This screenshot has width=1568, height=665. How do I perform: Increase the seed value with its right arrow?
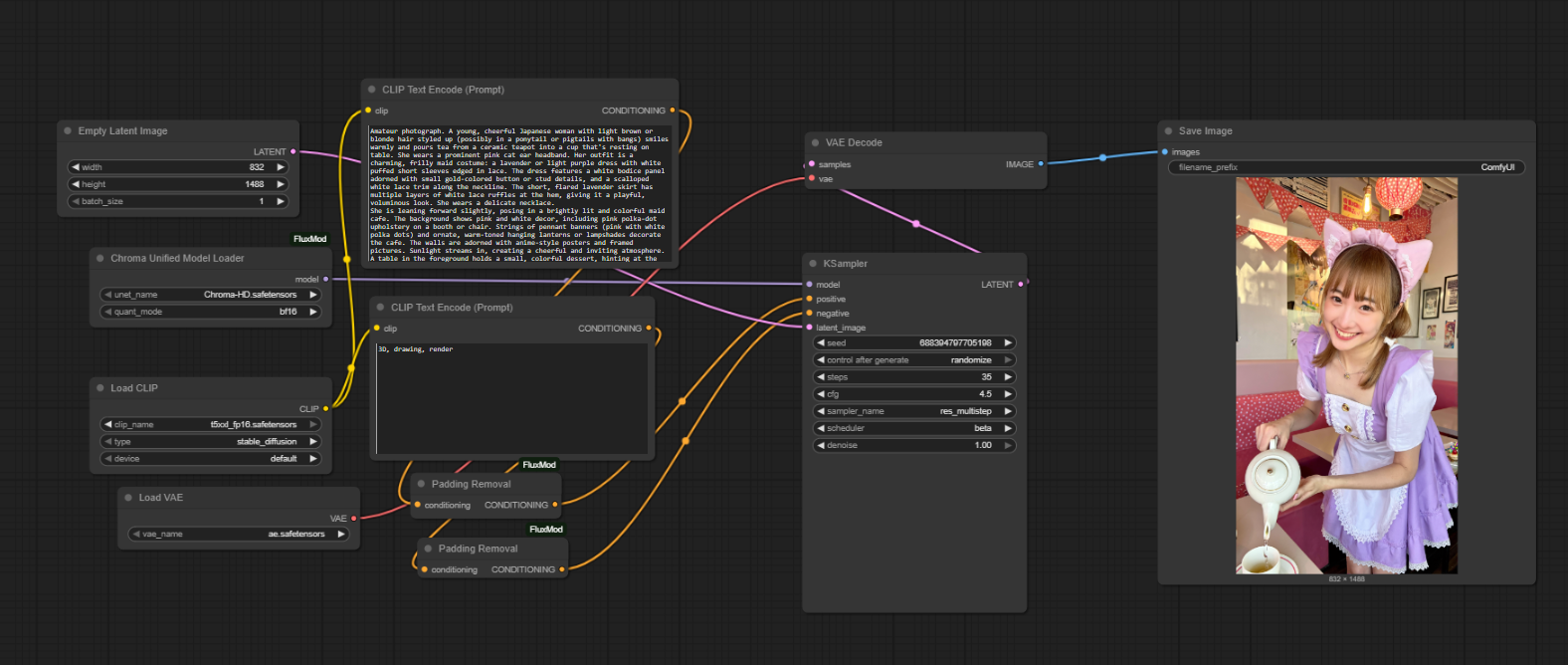tap(1008, 342)
